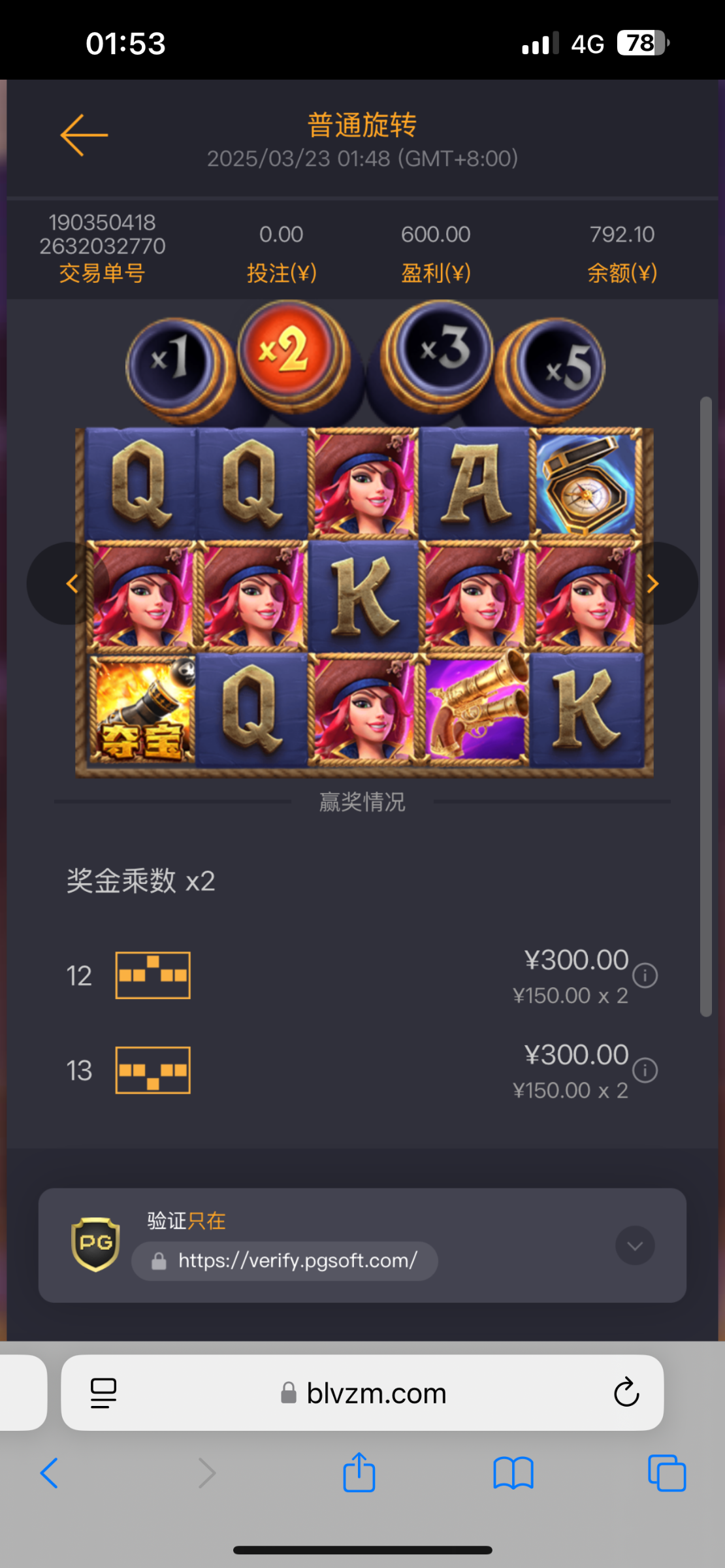This screenshot has width=725, height=1568.
Task: Tap the payline 13 pattern icon
Action: click(x=153, y=1070)
